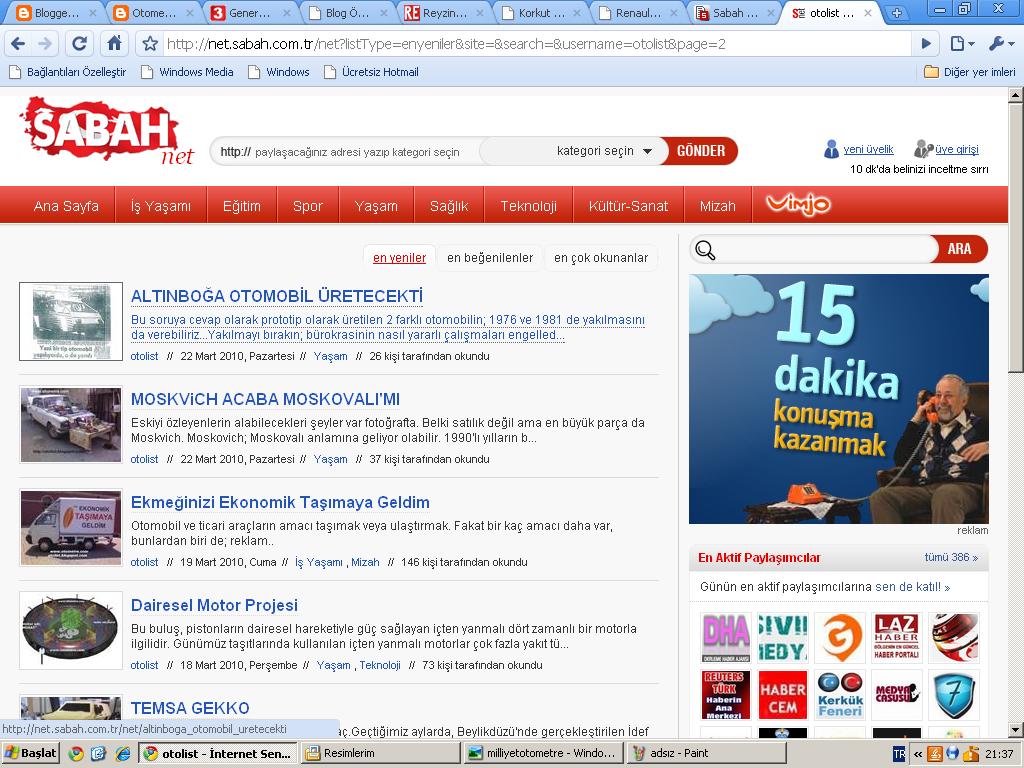Switch to the Blogger tab
Image resolution: width=1024 pixels, height=768 pixels.
56,13
